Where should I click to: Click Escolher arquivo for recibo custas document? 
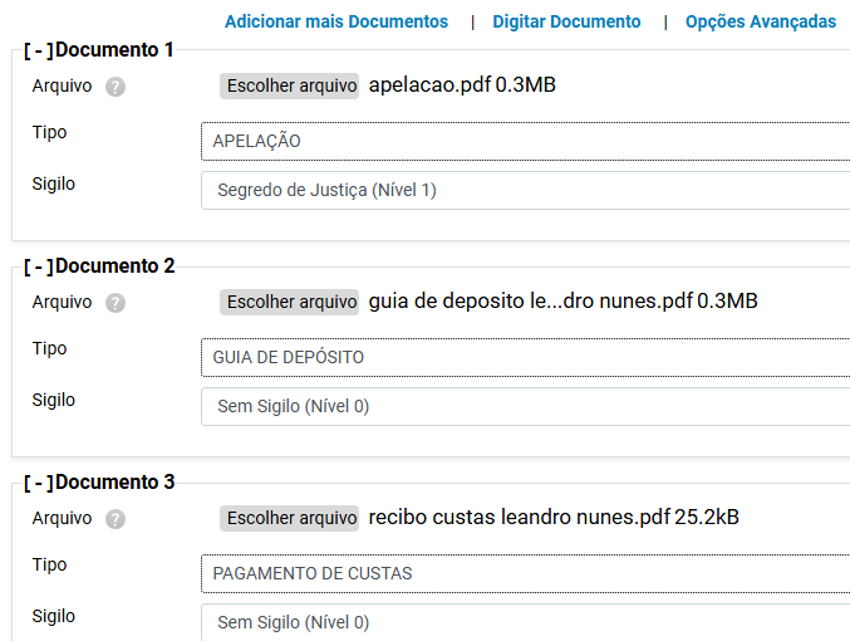(x=289, y=519)
